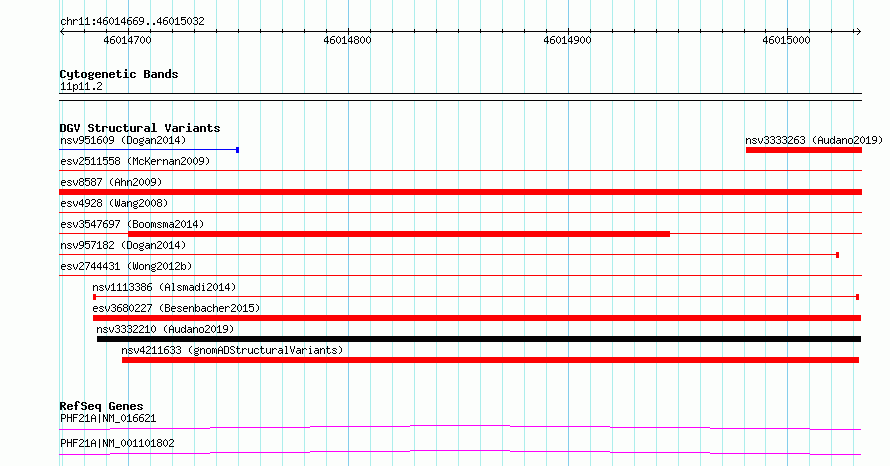Click the red nsv3333263 variant bar
Image resolution: width=890 pixels, height=466 pixels.
pyautogui.click(x=804, y=150)
